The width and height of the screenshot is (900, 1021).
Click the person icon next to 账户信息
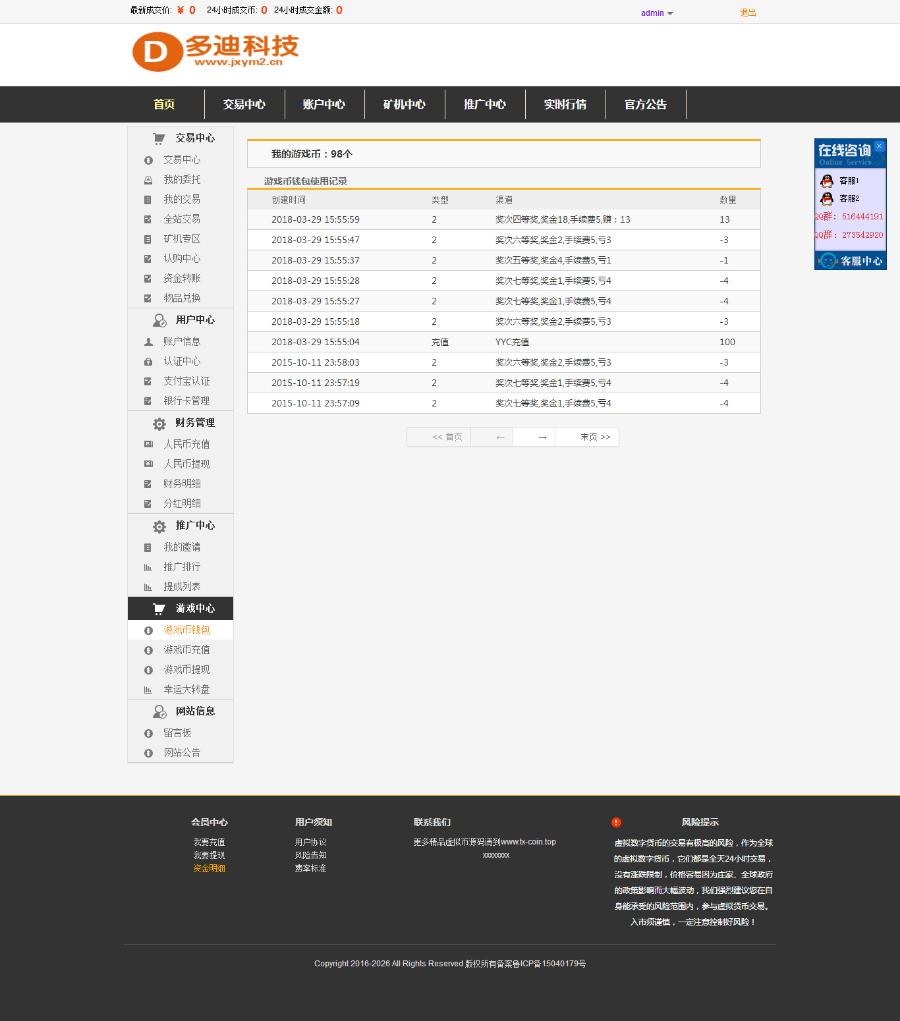click(148, 341)
